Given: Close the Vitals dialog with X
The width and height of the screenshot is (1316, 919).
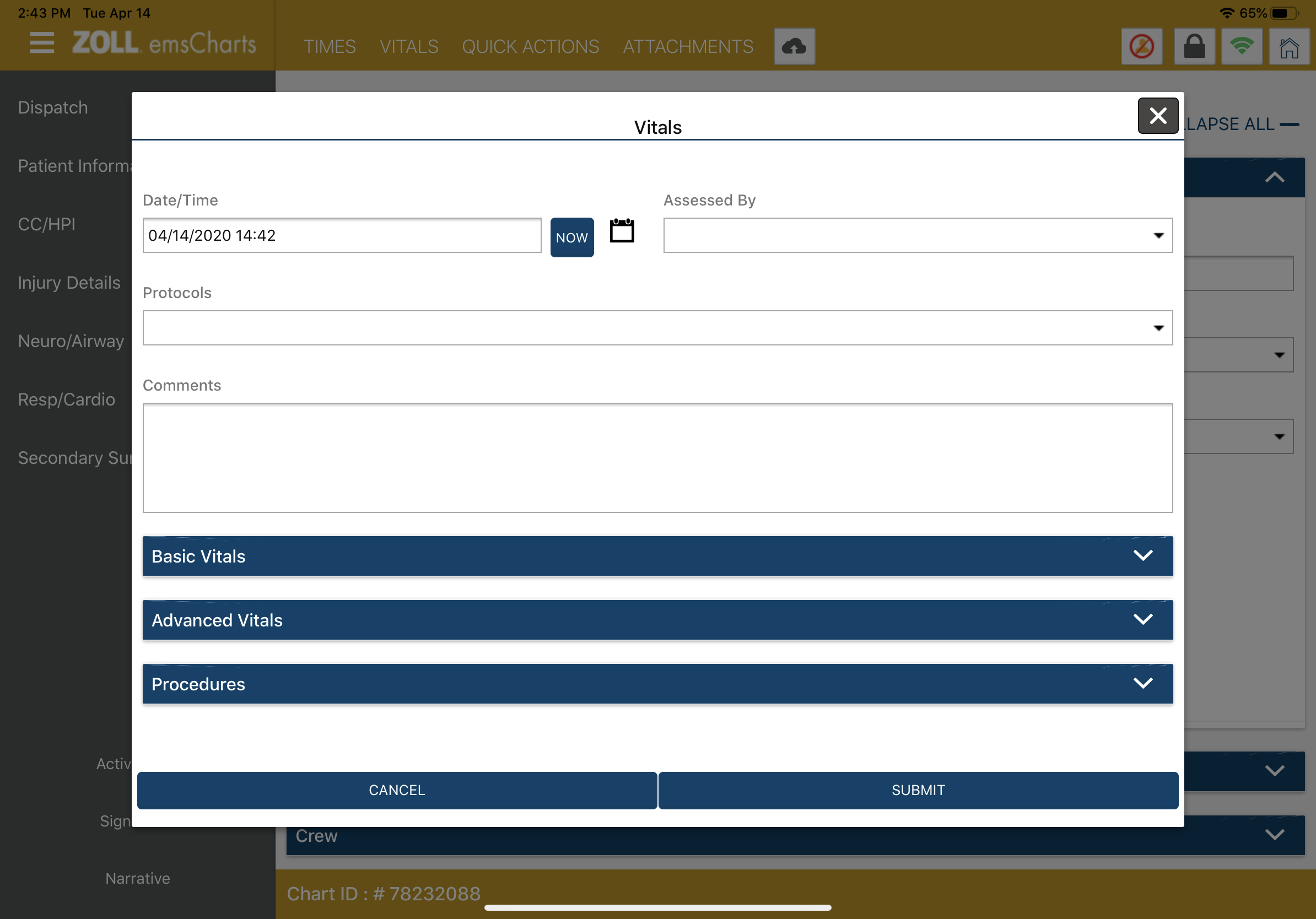Looking at the screenshot, I should (1157, 116).
